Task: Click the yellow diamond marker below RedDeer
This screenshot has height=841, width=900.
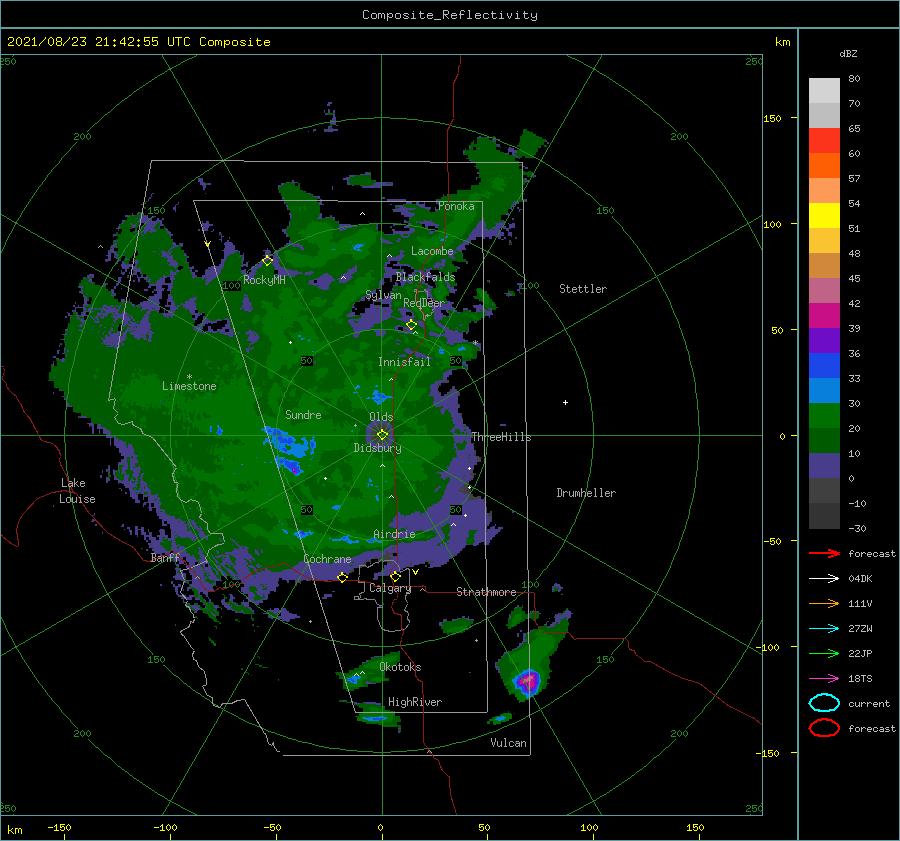Action: [411, 325]
